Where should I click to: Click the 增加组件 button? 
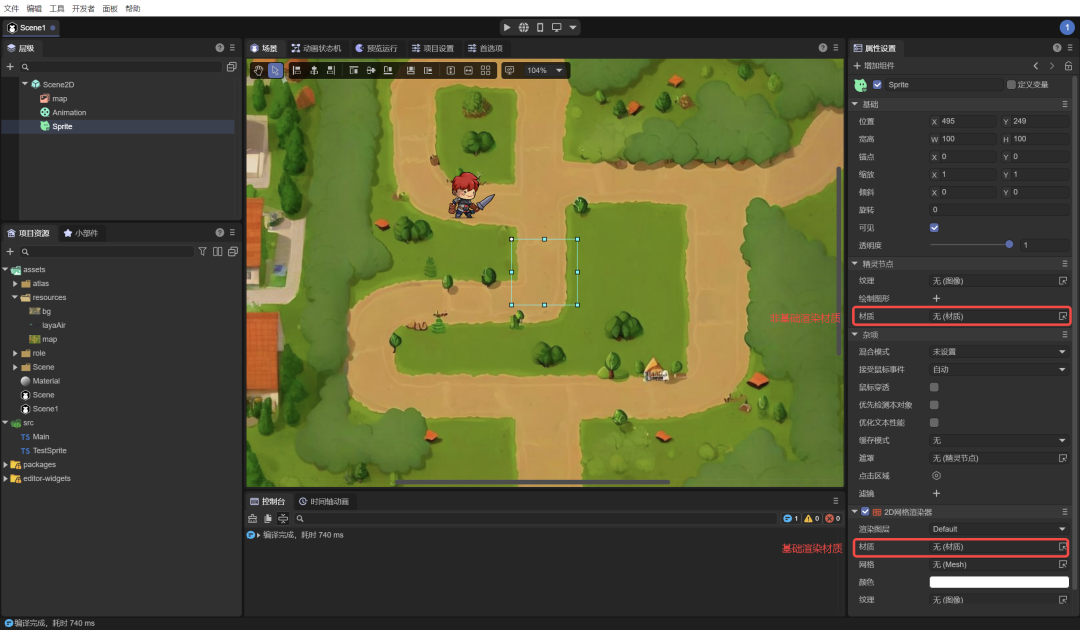(x=874, y=65)
